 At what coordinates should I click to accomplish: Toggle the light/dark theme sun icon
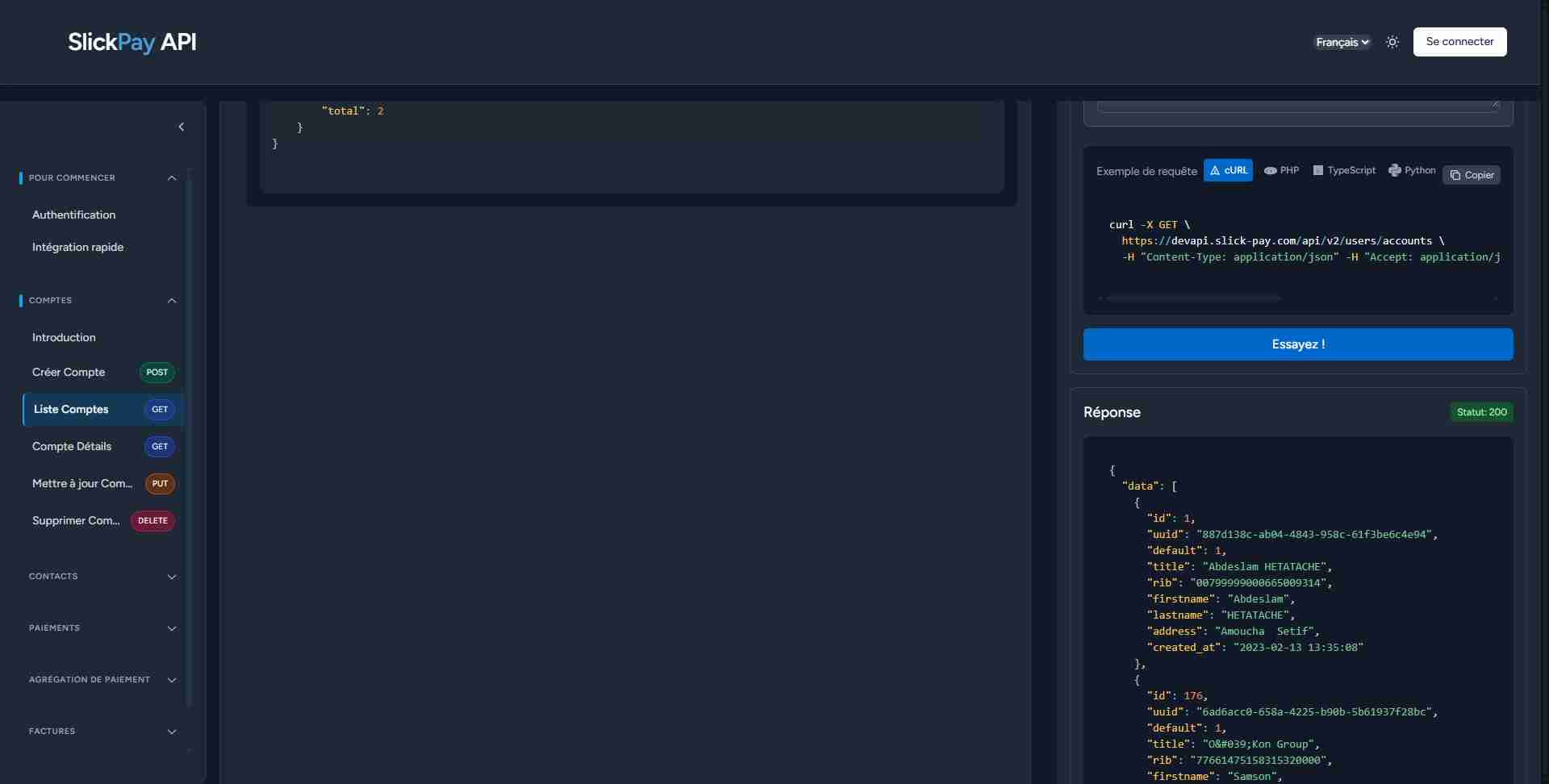click(1392, 42)
